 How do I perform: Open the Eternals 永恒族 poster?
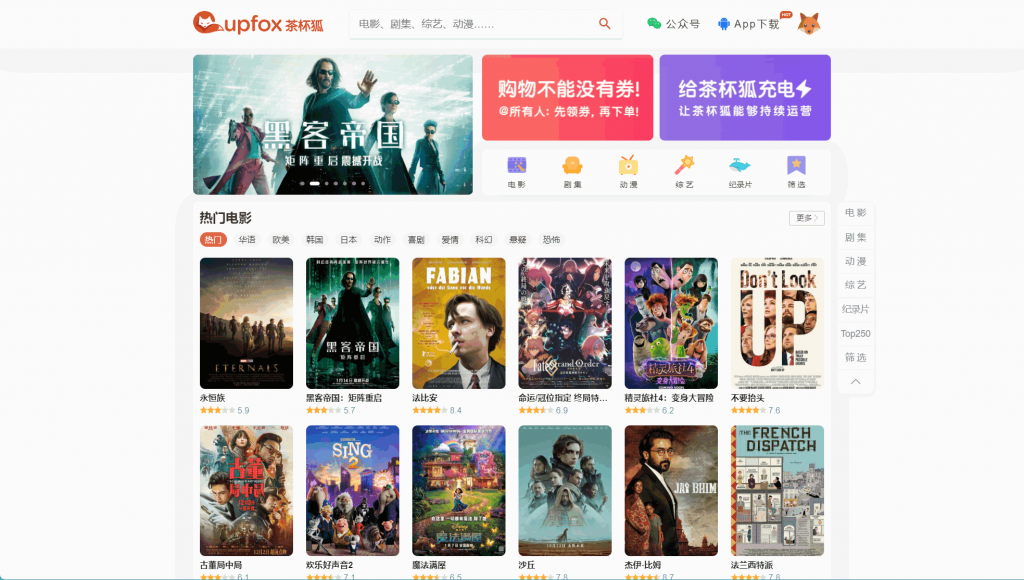point(246,323)
